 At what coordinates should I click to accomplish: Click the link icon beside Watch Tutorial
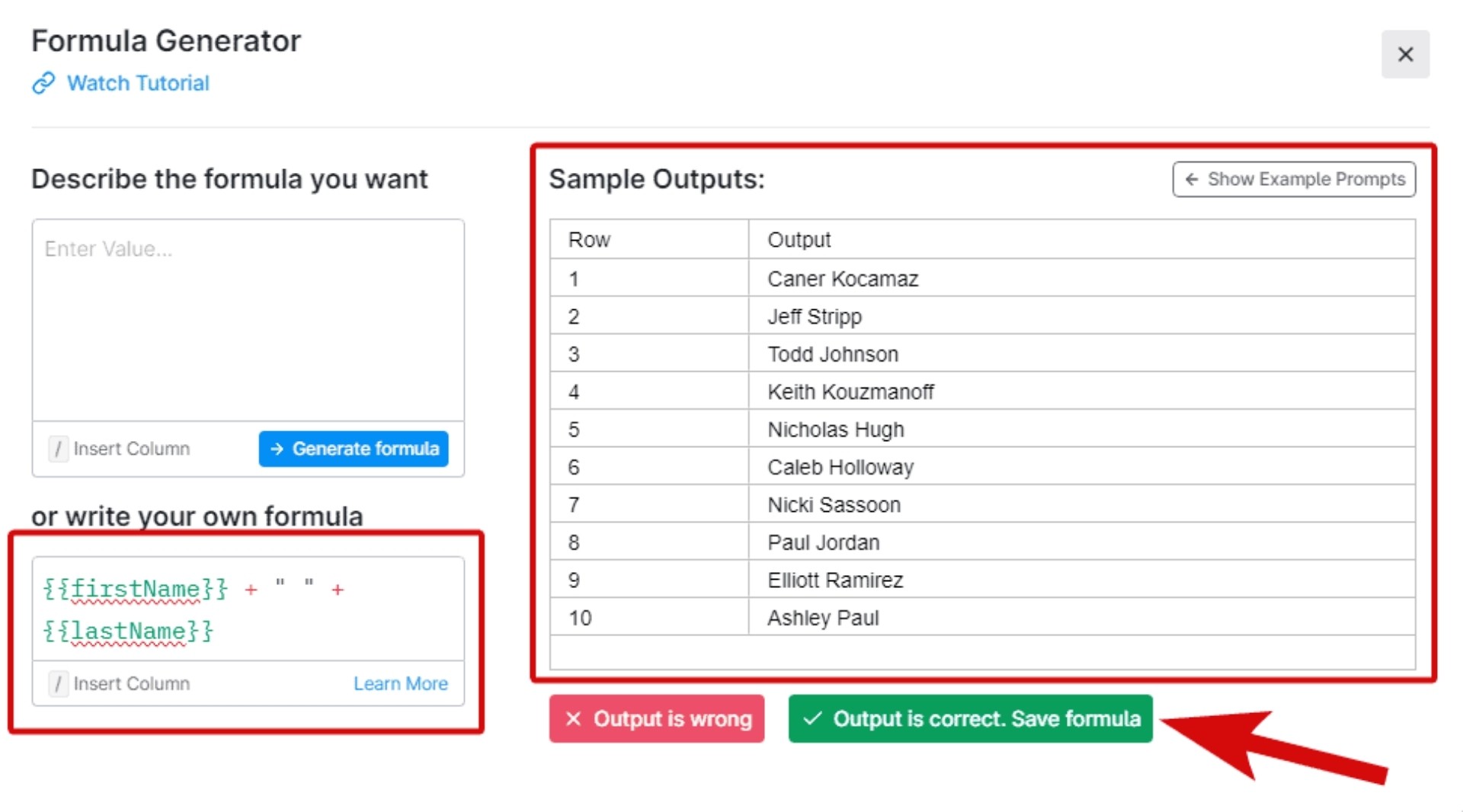[x=43, y=83]
